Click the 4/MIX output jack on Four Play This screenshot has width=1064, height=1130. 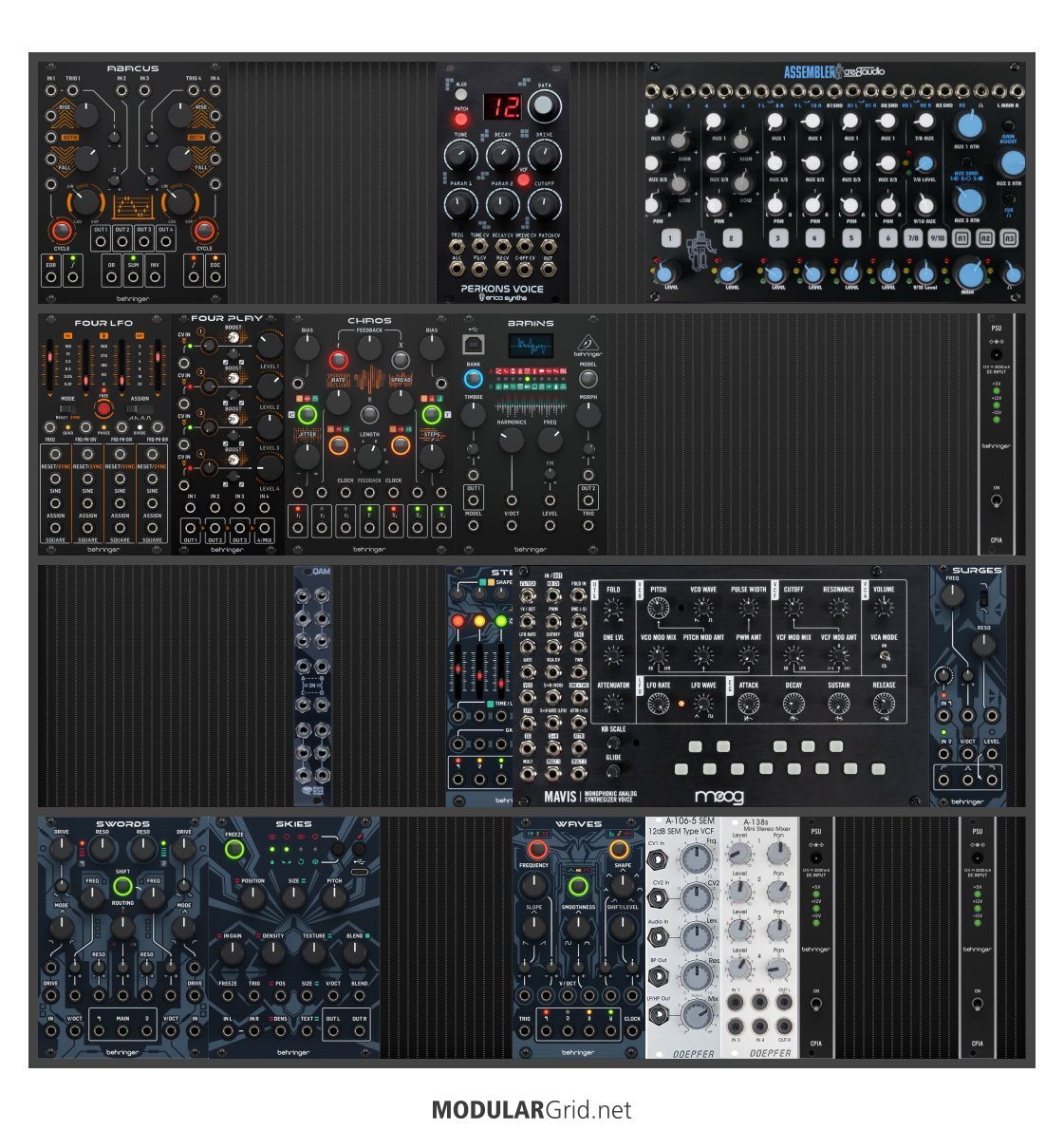pos(265,528)
